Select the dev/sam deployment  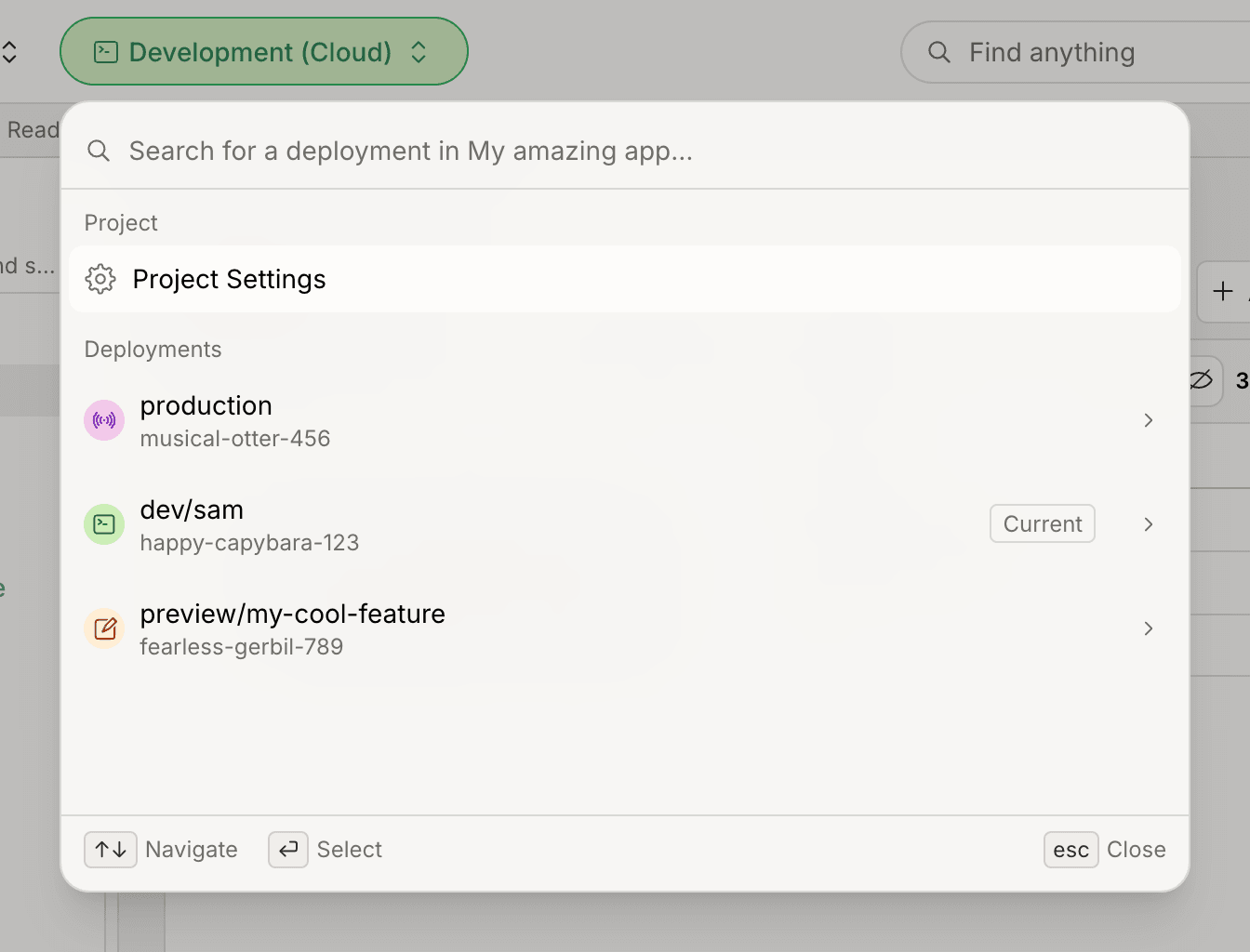[x=625, y=524]
